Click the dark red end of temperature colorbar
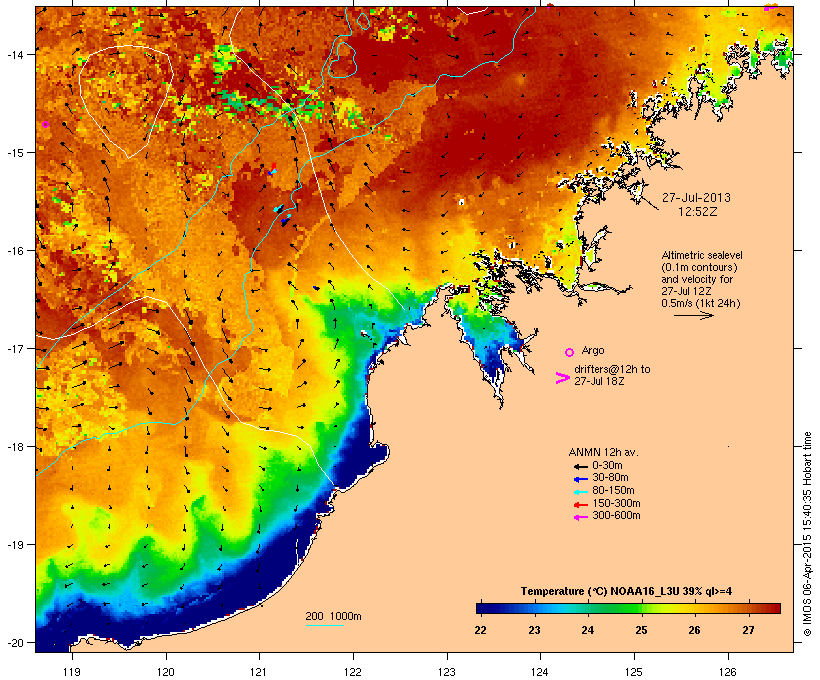This screenshot has width=820, height=680. click(x=773, y=608)
